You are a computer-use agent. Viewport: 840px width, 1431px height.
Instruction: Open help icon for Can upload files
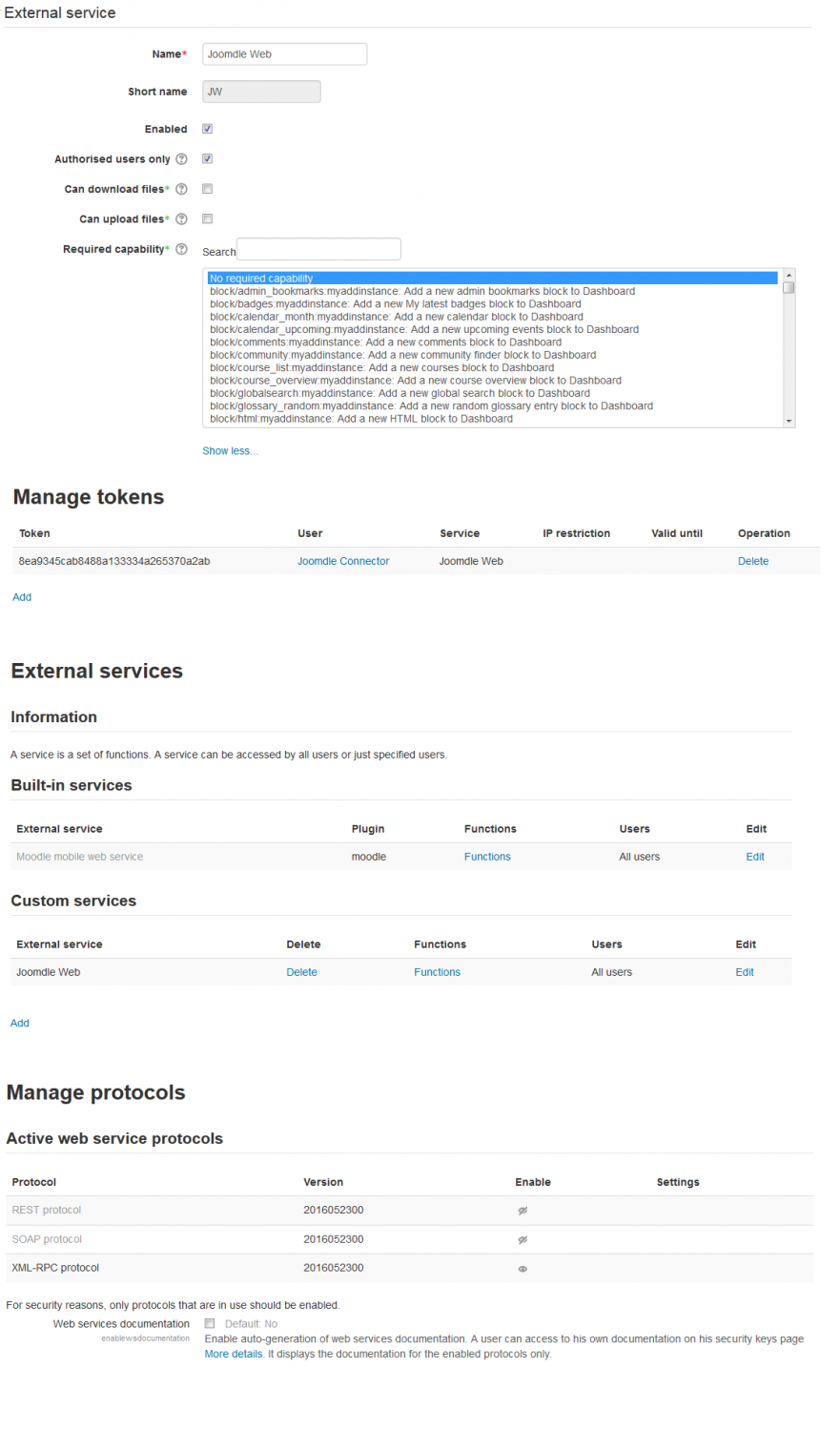181,219
